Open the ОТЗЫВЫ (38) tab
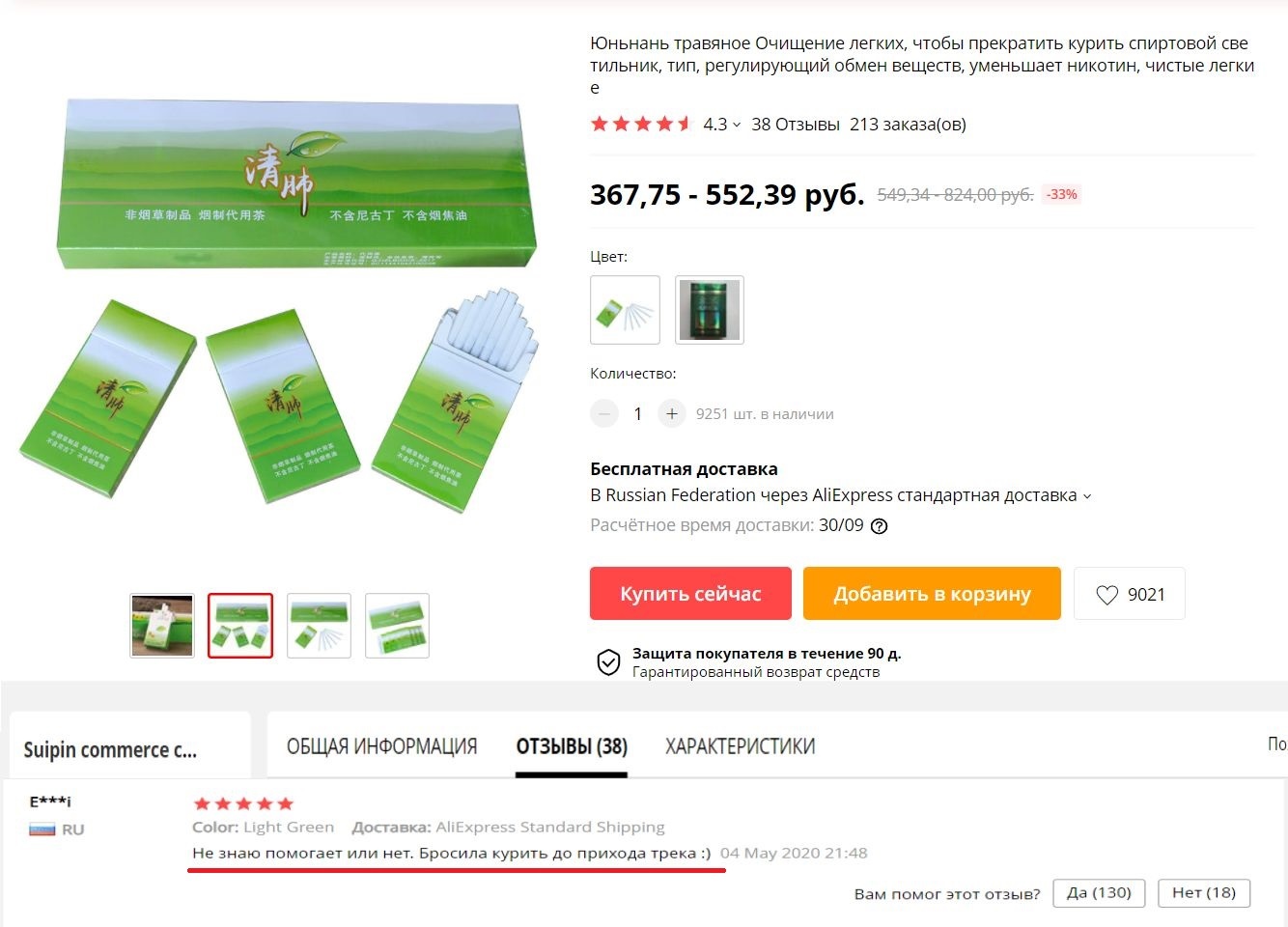1288x927 pixels. (572, 746)
